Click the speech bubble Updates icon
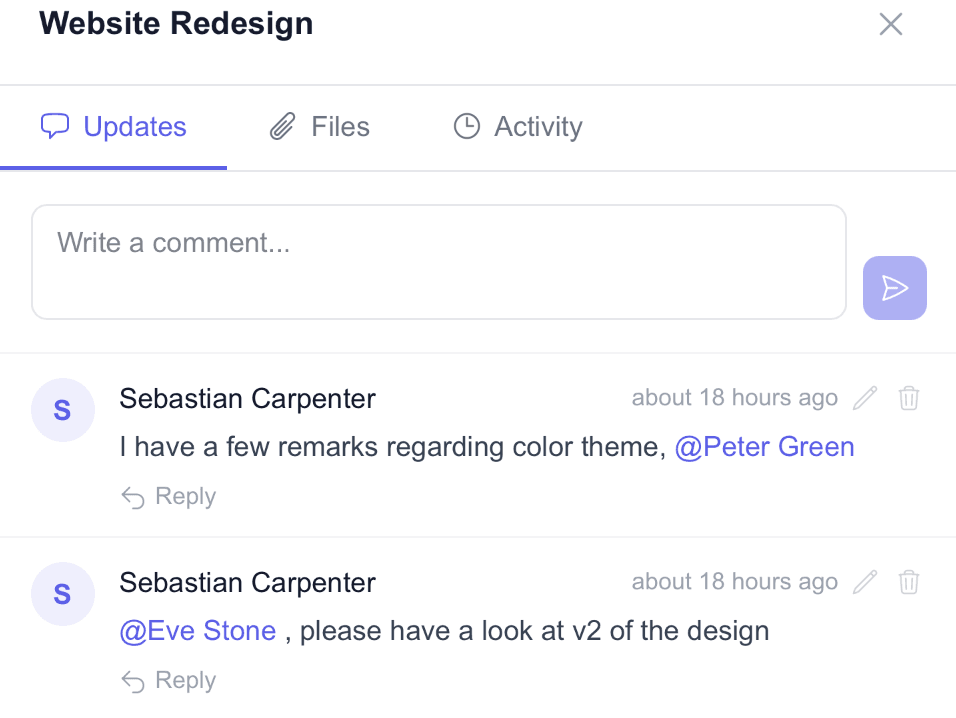956x718 pixels. point(55,127)
